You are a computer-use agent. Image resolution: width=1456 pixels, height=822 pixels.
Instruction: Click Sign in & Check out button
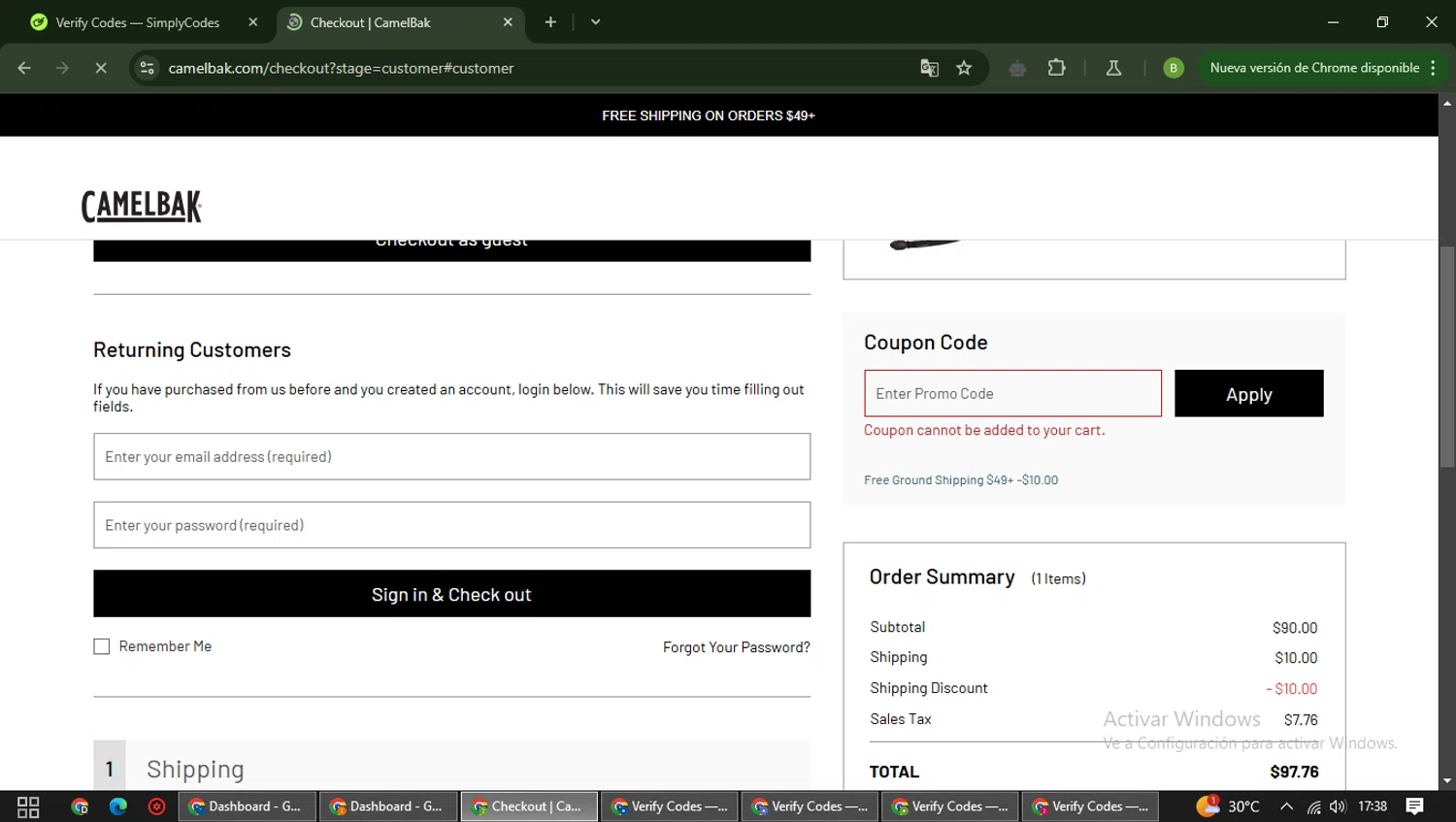pyautogui.click(x=451, y=594)
